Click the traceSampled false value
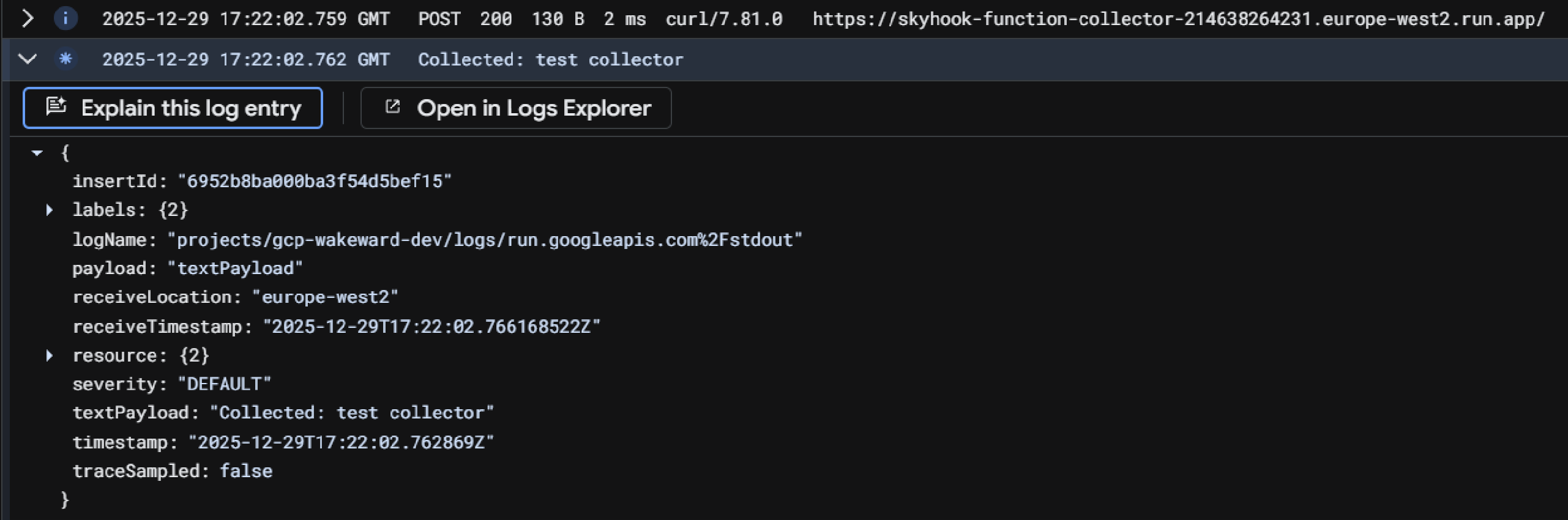 click(246, 471)
